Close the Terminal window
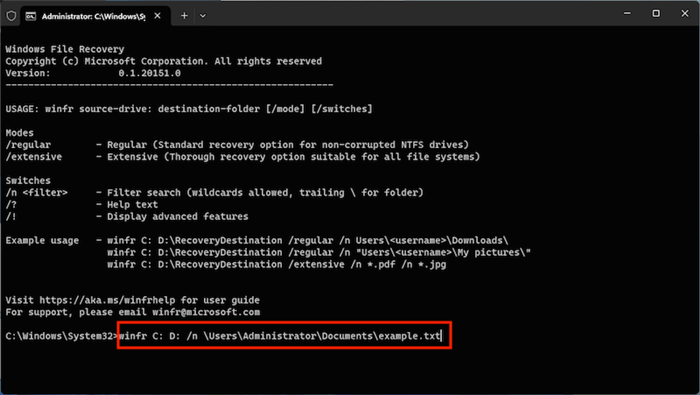The image size is (700, 395). coord(685,13)
